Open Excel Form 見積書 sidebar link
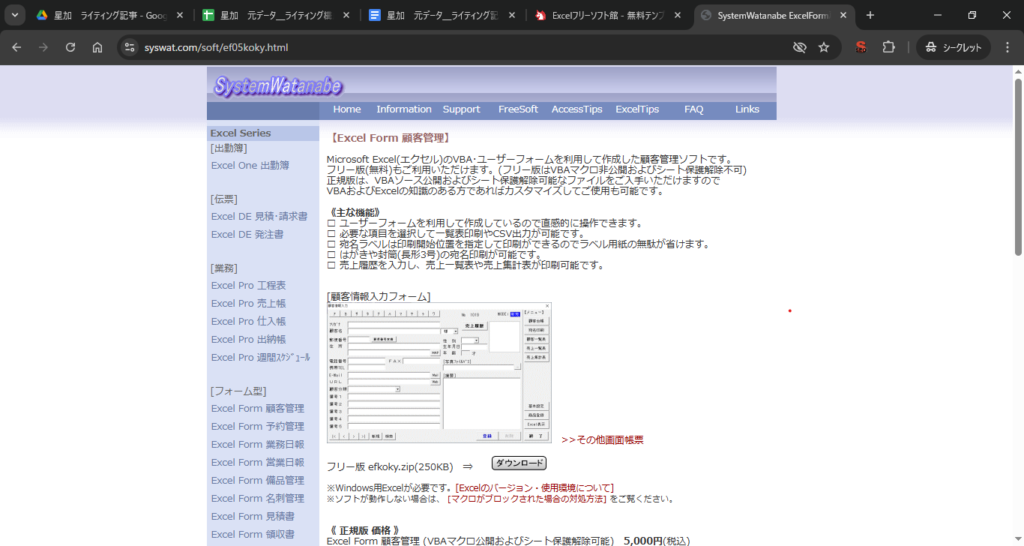This screenshot has height=546, width=1024. pyautogui.click(x=253, y=517)
